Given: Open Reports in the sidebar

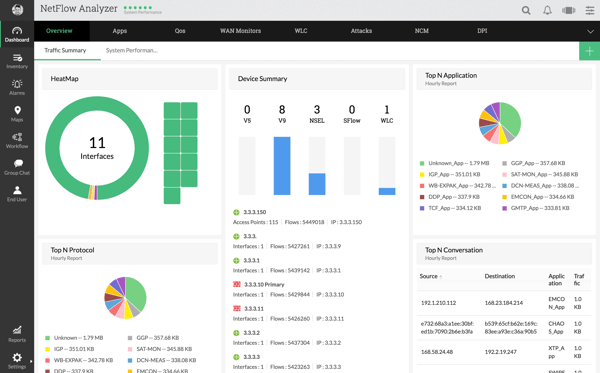Looking at the screenshot, I should click(17, 334).
